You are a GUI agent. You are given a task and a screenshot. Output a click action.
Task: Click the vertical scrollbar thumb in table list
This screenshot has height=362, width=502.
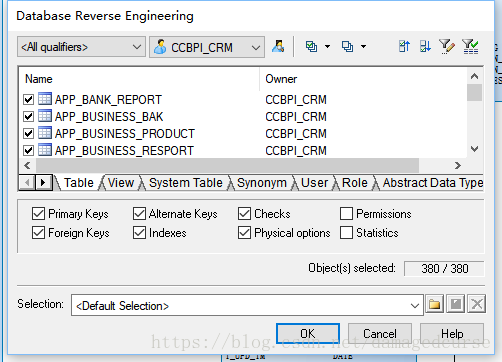point(474,92)
